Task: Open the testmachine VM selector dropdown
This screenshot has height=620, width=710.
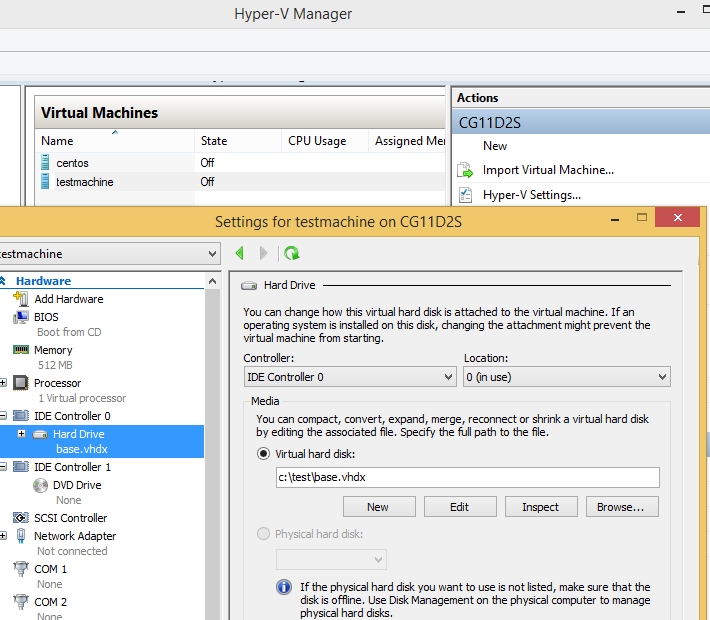Action: point(109,254)
